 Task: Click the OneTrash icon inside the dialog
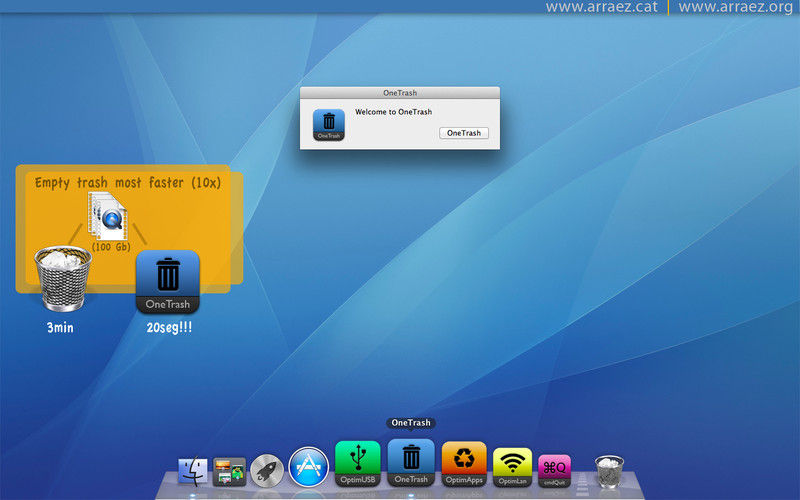click(329, 125)
